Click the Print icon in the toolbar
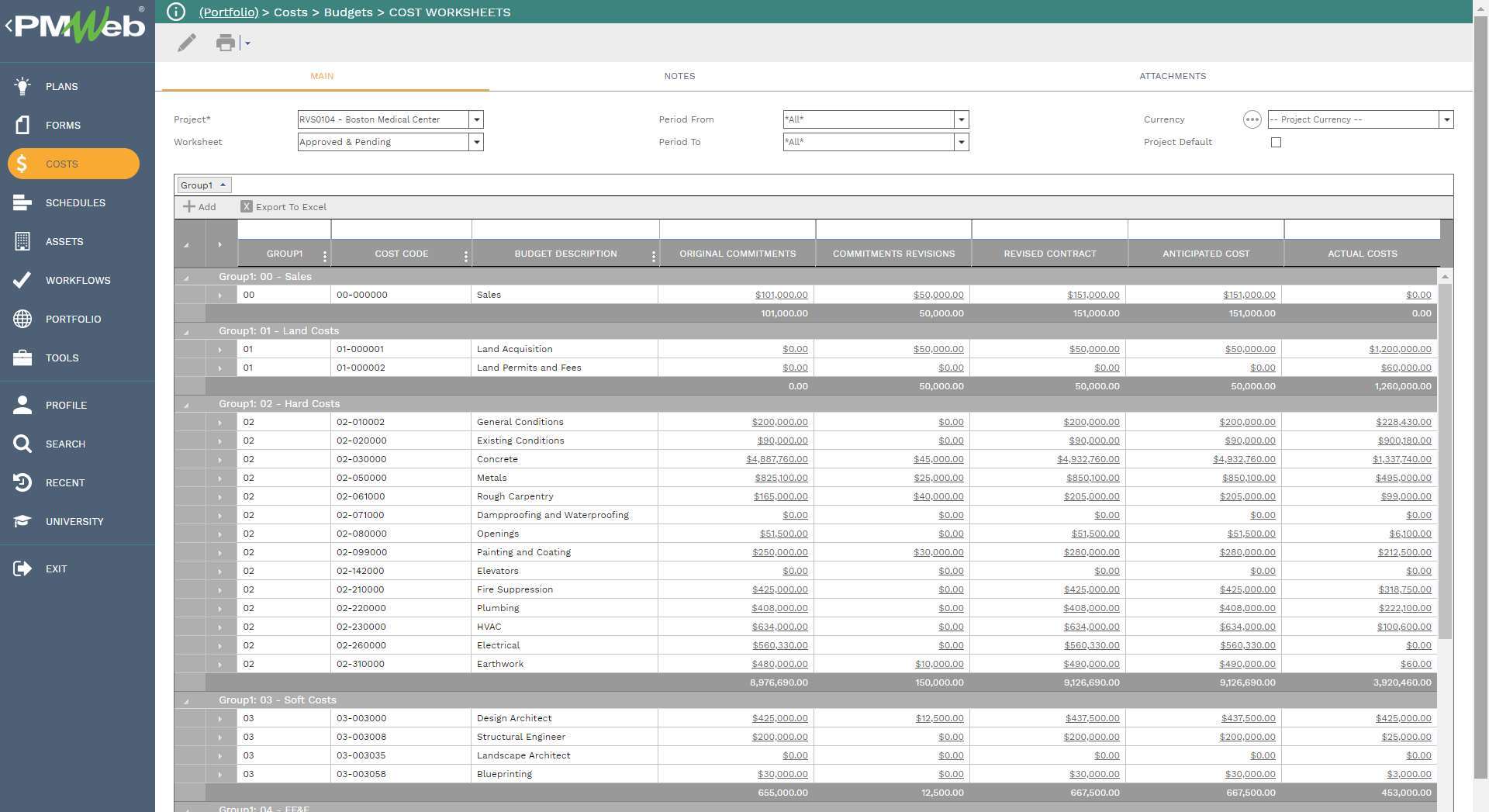Image resolution: width=1489 pixels, height=812 pixels. coord(225,43)
